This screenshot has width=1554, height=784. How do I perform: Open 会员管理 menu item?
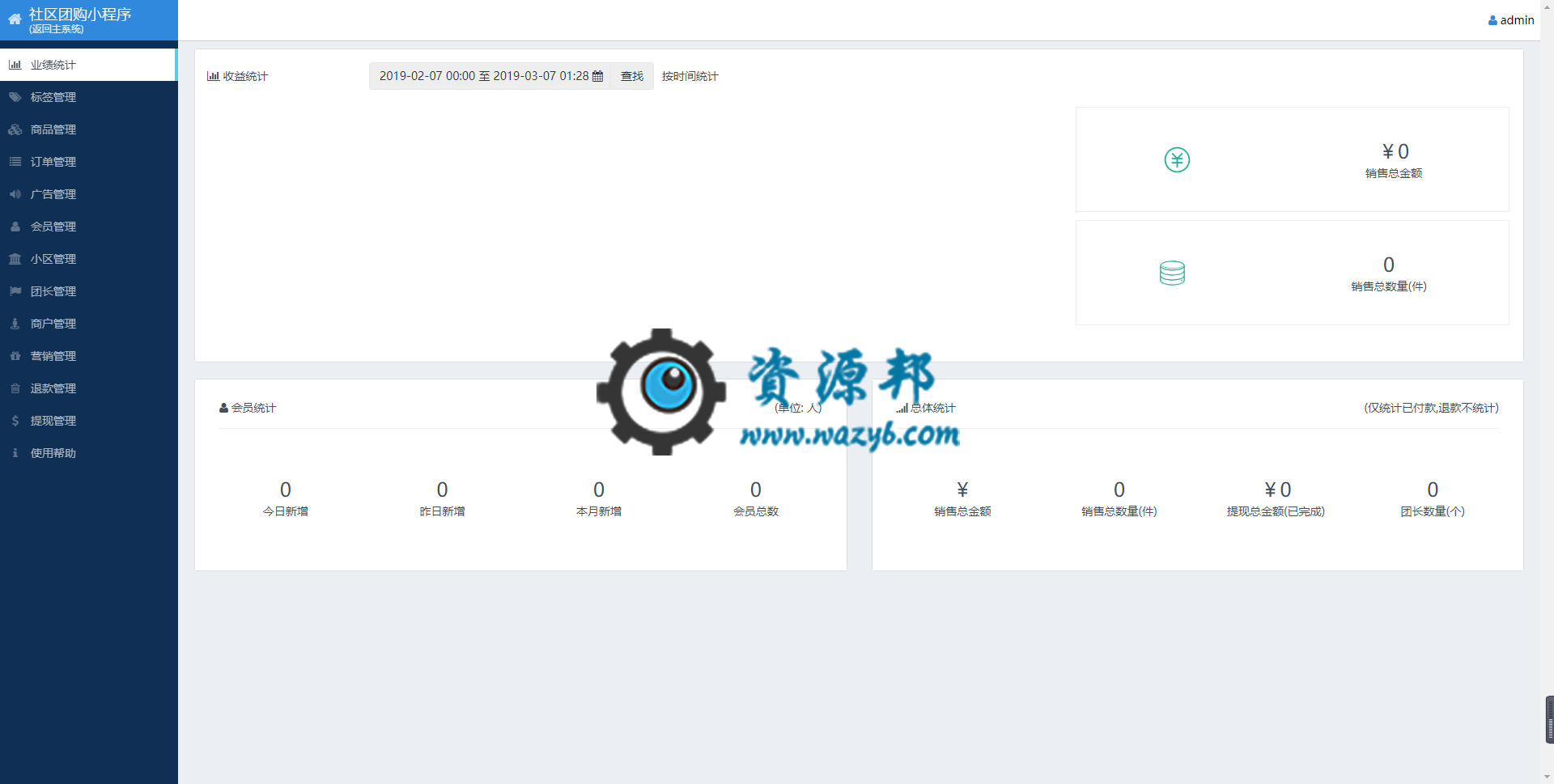click(89, 227)
